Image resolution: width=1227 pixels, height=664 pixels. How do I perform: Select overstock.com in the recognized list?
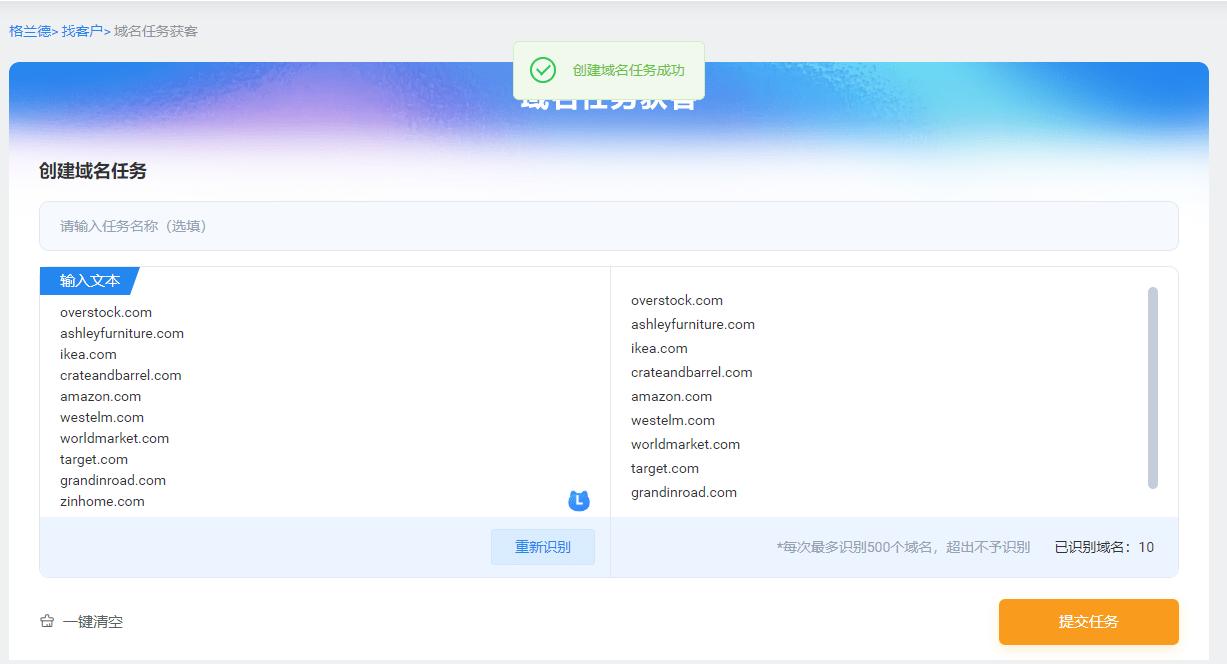676,300
